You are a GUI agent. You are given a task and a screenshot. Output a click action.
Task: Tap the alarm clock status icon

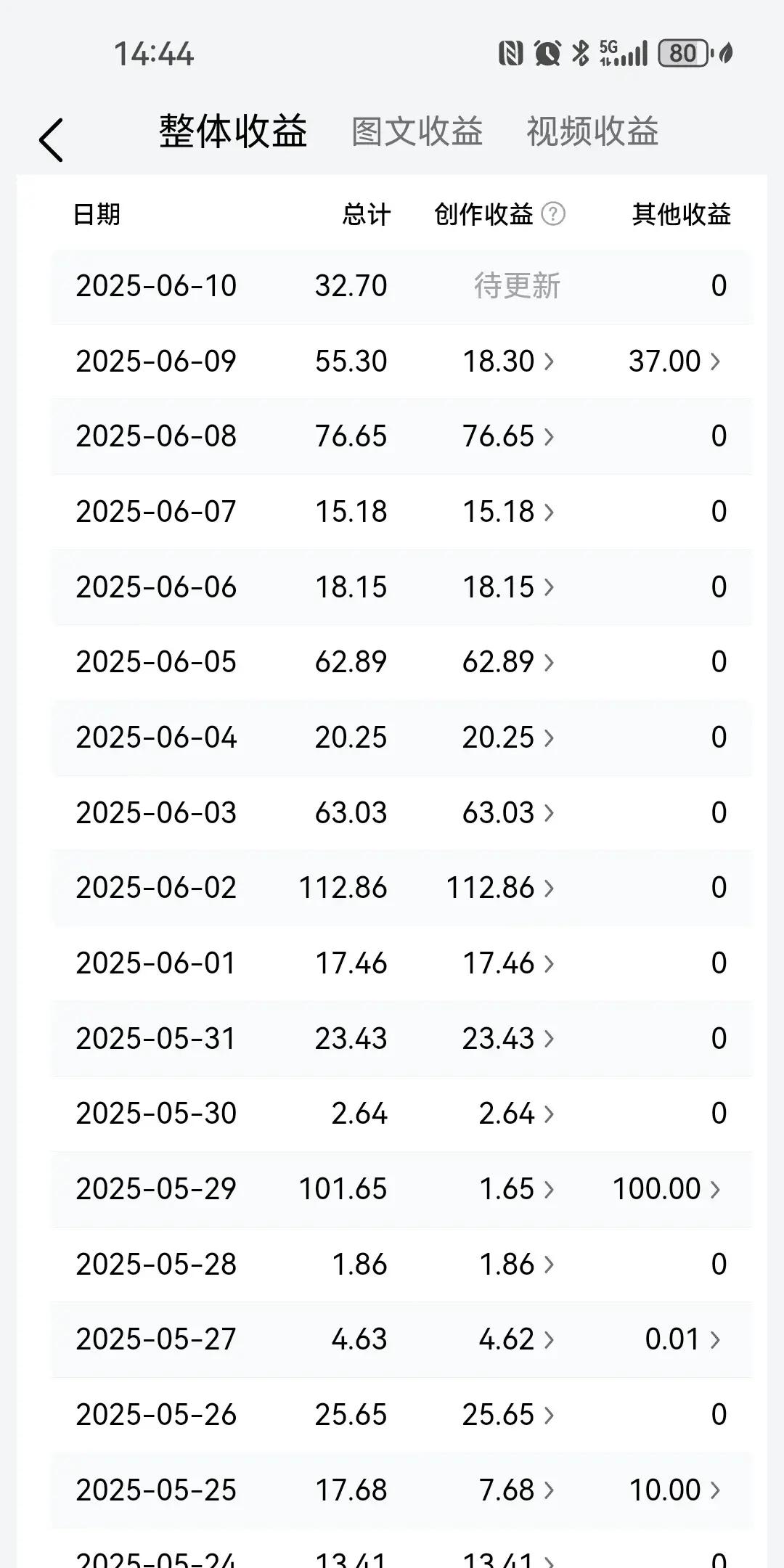[547, 54]
